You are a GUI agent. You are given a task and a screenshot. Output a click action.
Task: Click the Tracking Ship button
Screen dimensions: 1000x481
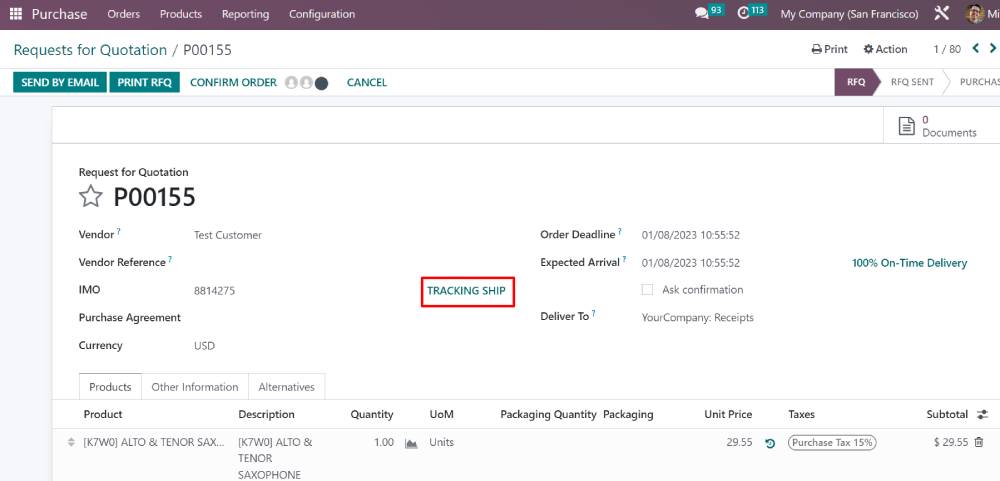(x=466, y=291)
